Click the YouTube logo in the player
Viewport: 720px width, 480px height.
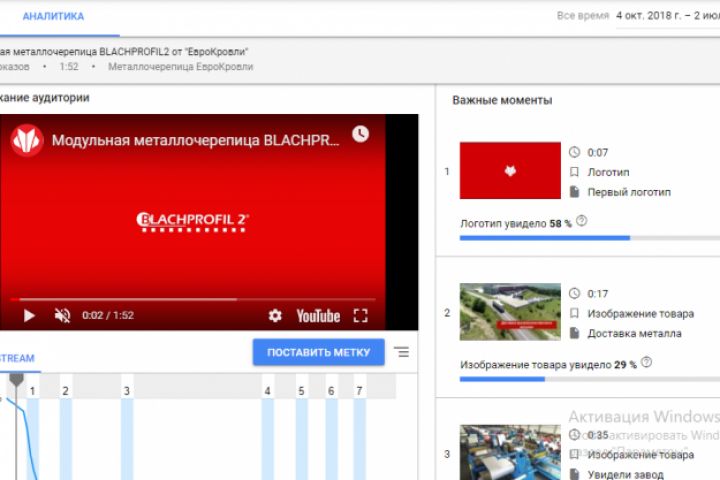point(318,316)
